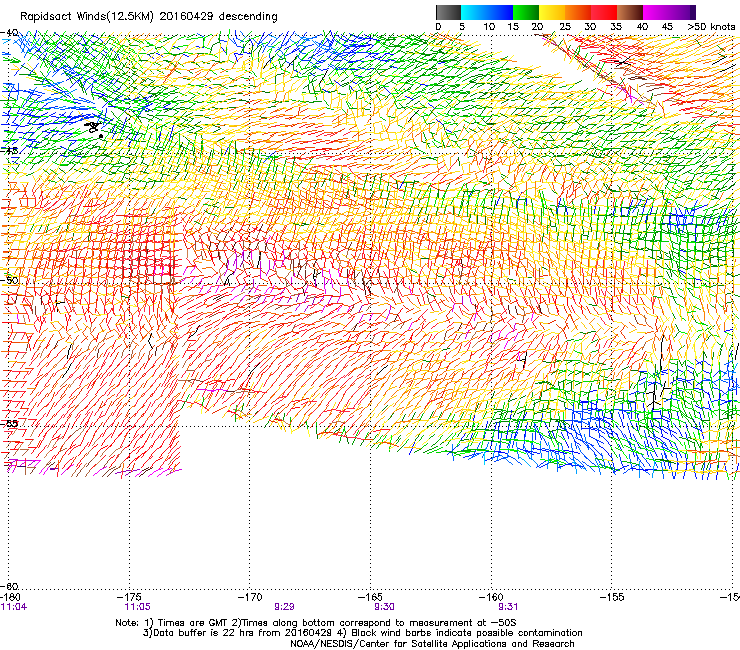
Task: Click the purple 45-50 knots legend segment
Action: 682,12
